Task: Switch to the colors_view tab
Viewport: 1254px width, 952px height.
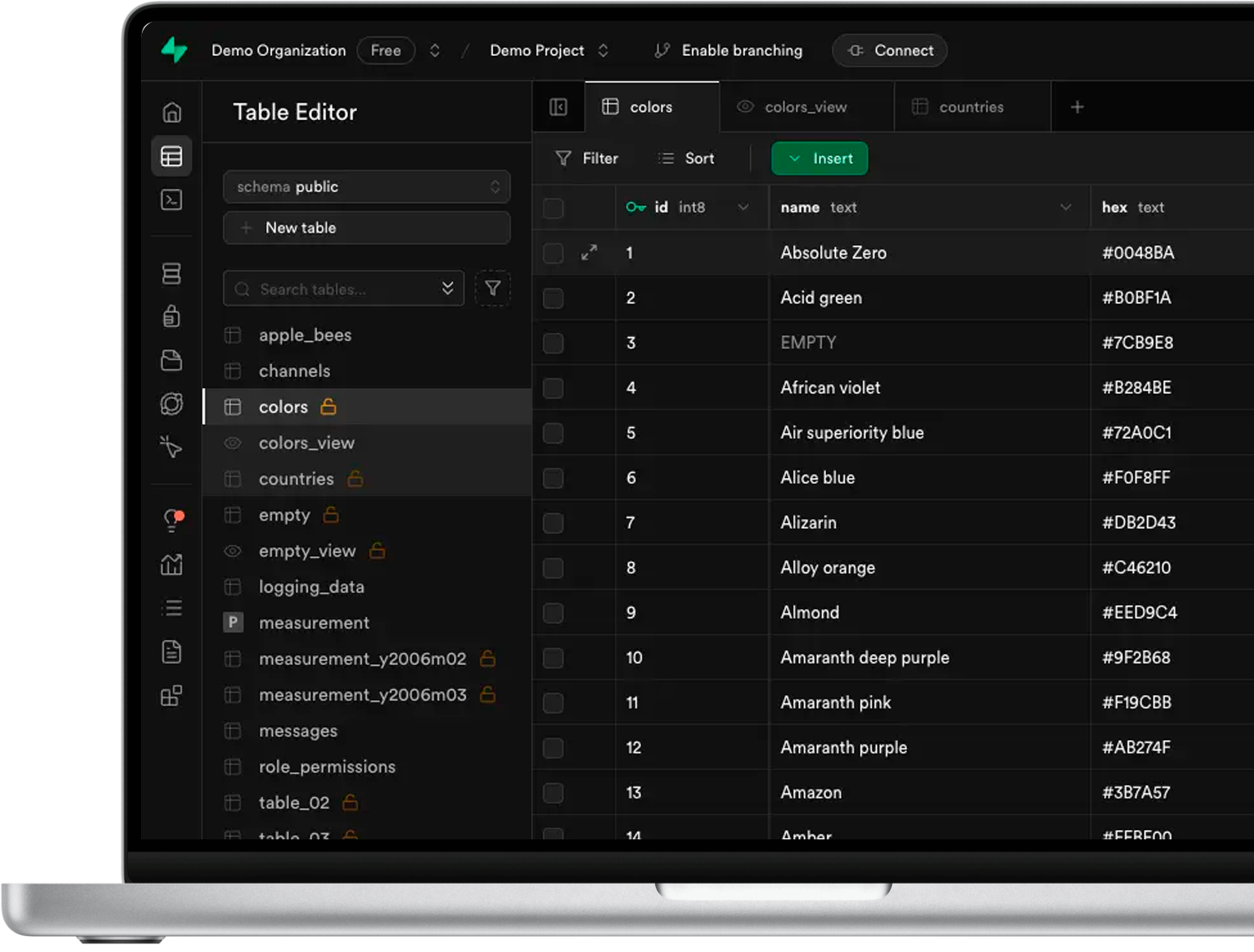Action: [805, 107]
